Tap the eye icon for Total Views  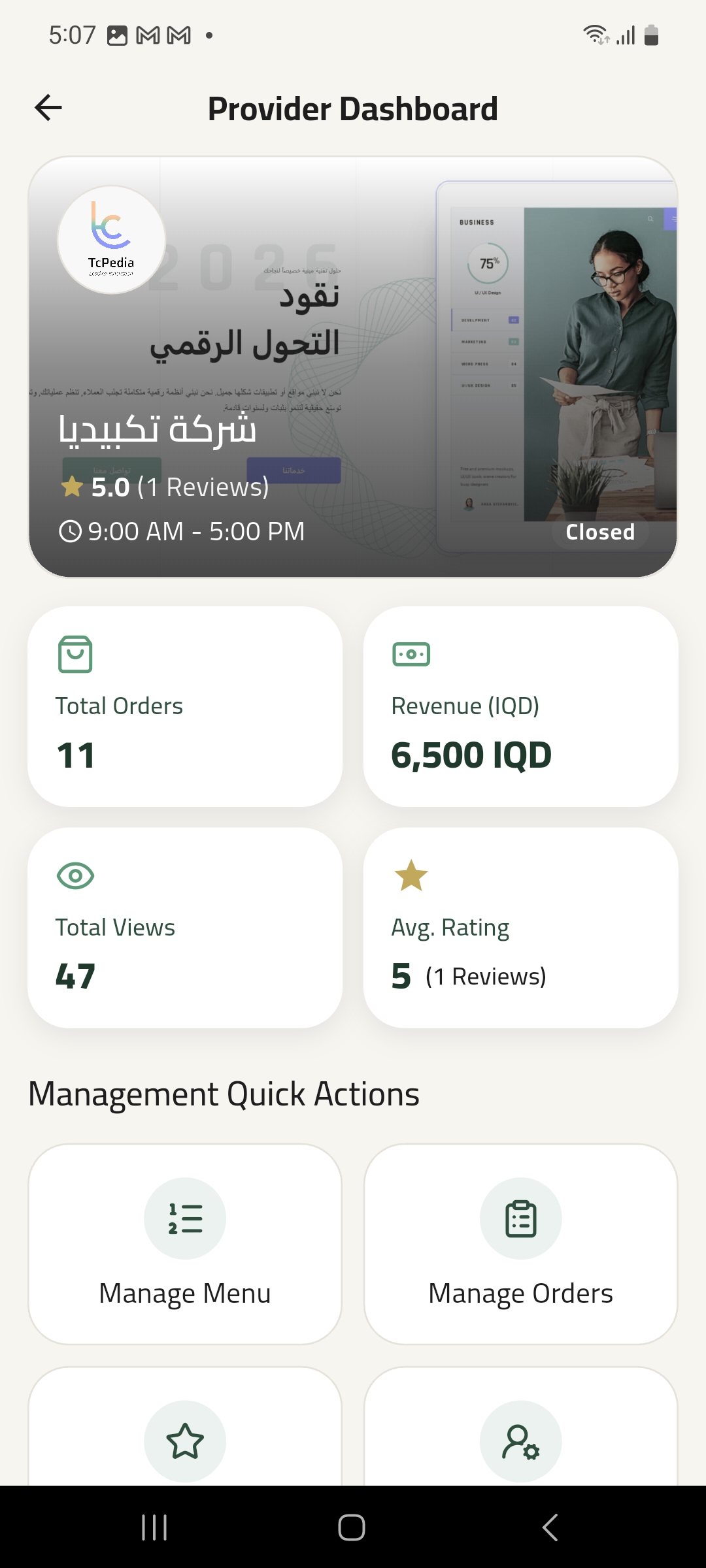coord(76,875)
